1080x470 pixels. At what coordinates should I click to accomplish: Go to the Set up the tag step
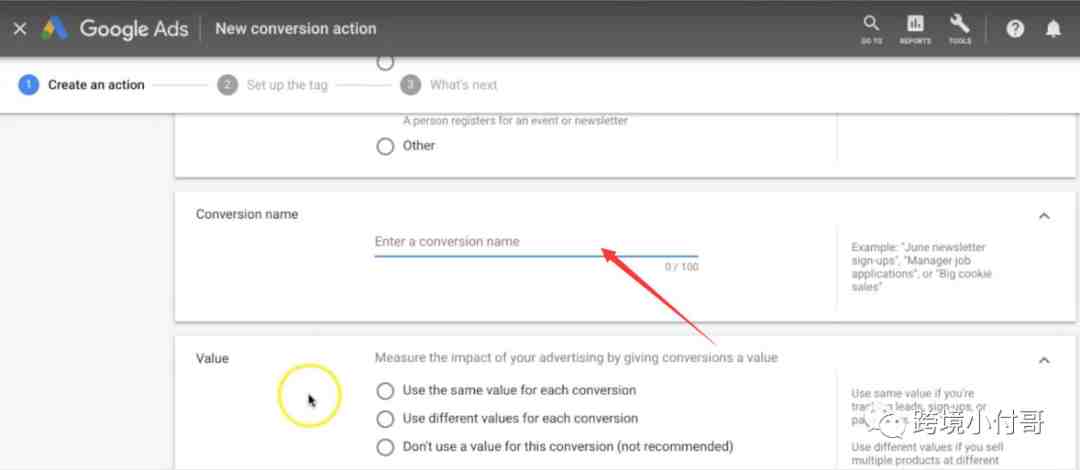click(x=273, y=85)
